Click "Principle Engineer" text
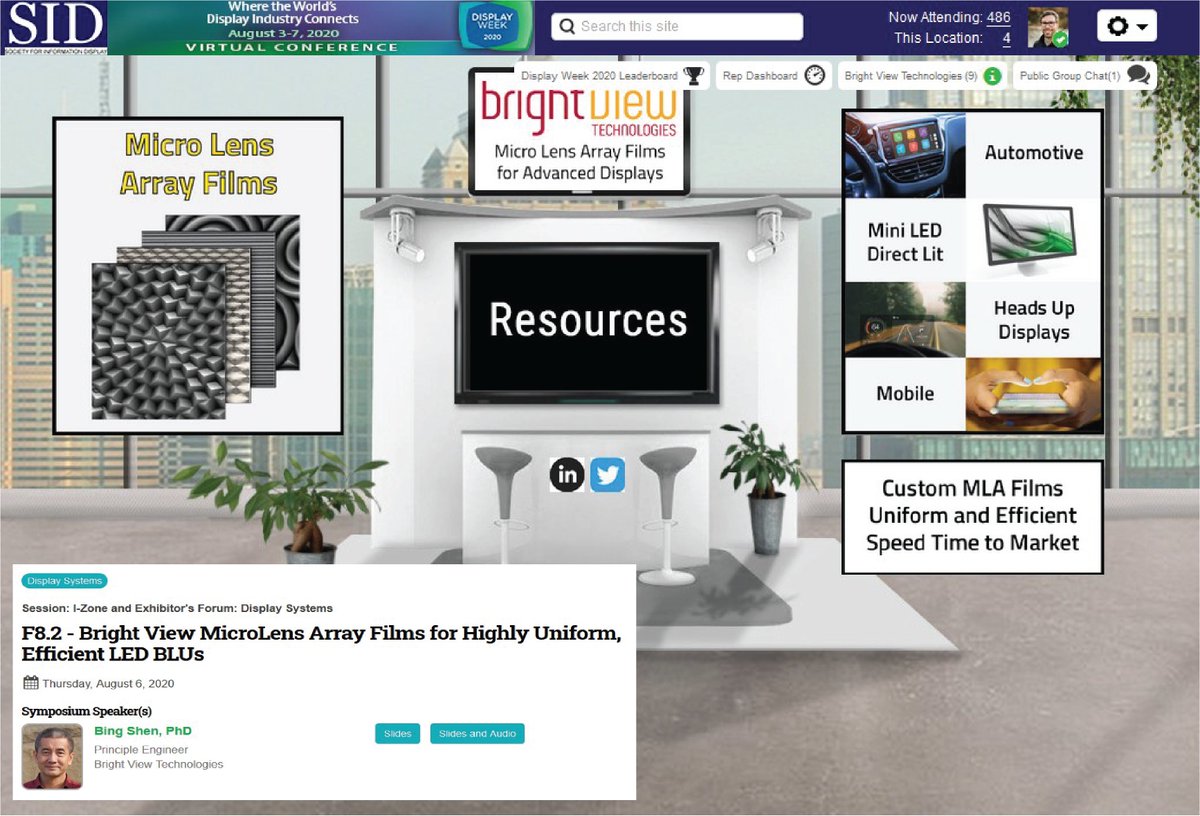The image size is (1200, 816). coord(141,750)
